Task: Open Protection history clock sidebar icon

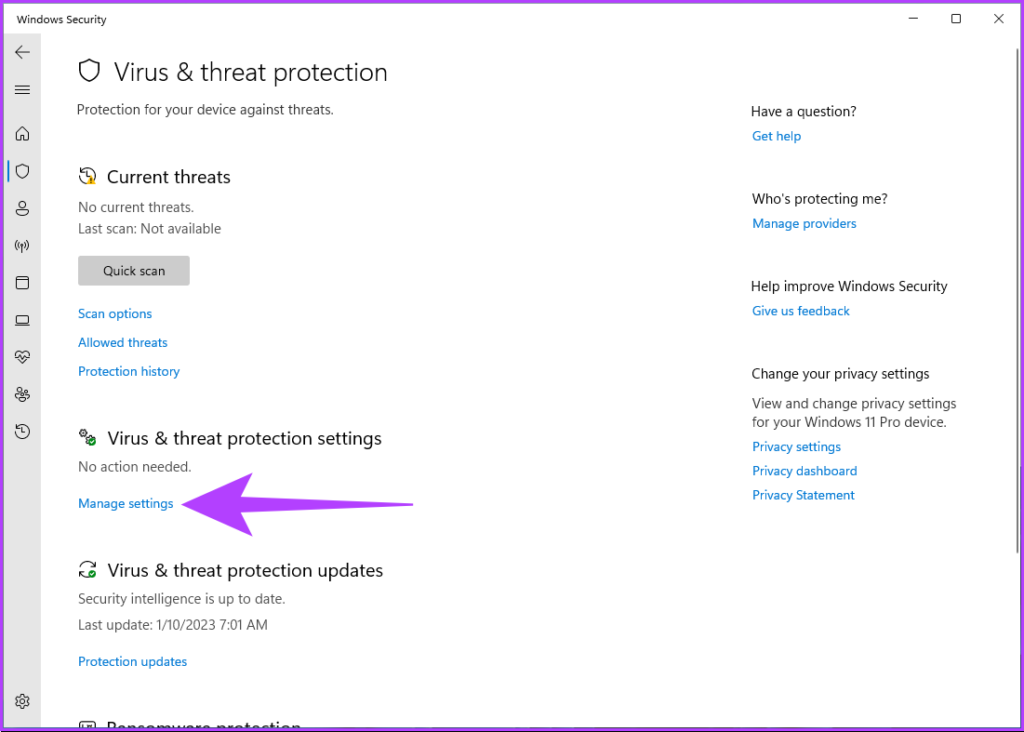Action: [22, 432]
